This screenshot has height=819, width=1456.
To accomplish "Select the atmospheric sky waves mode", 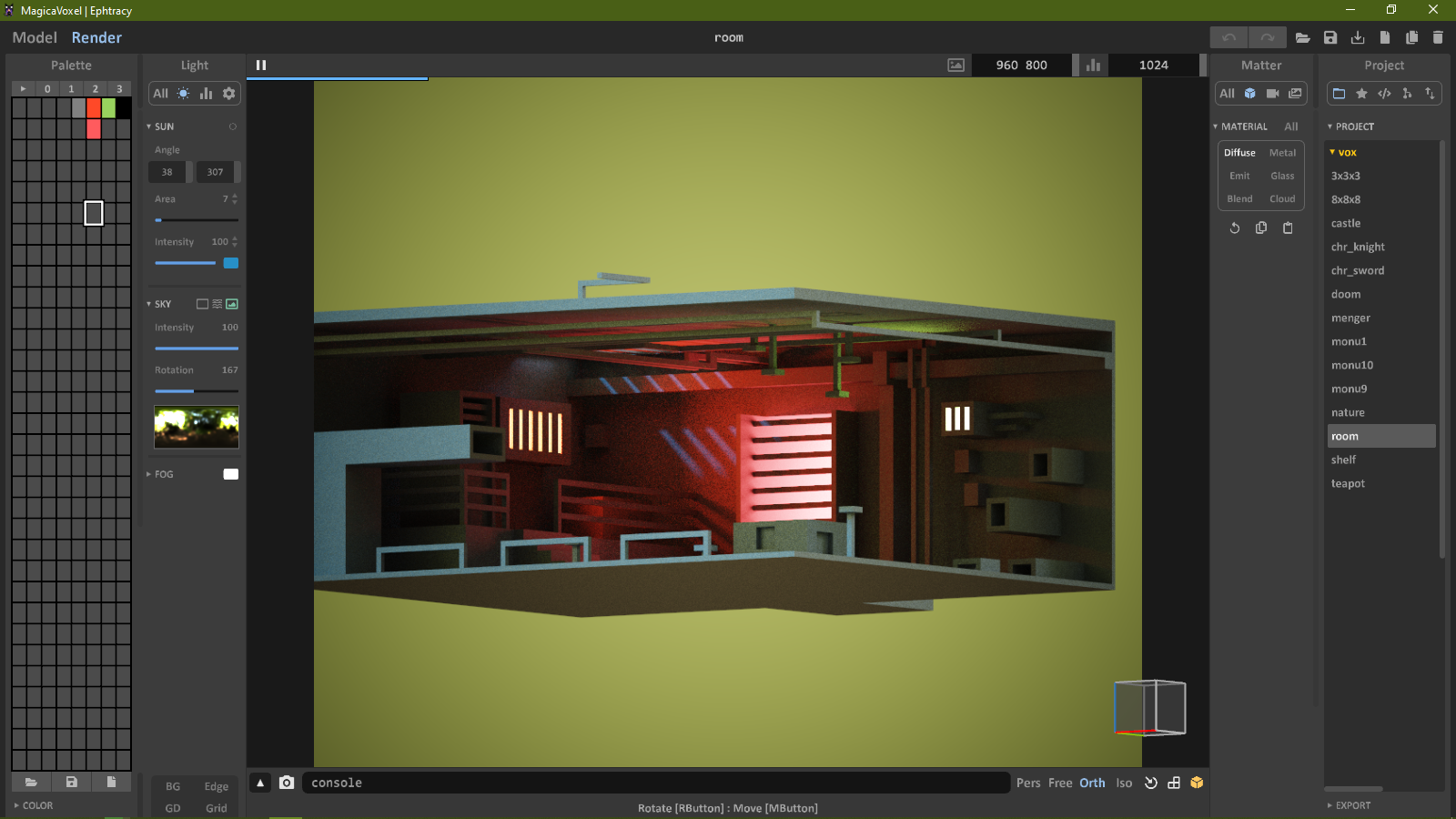I will point(217,304).
